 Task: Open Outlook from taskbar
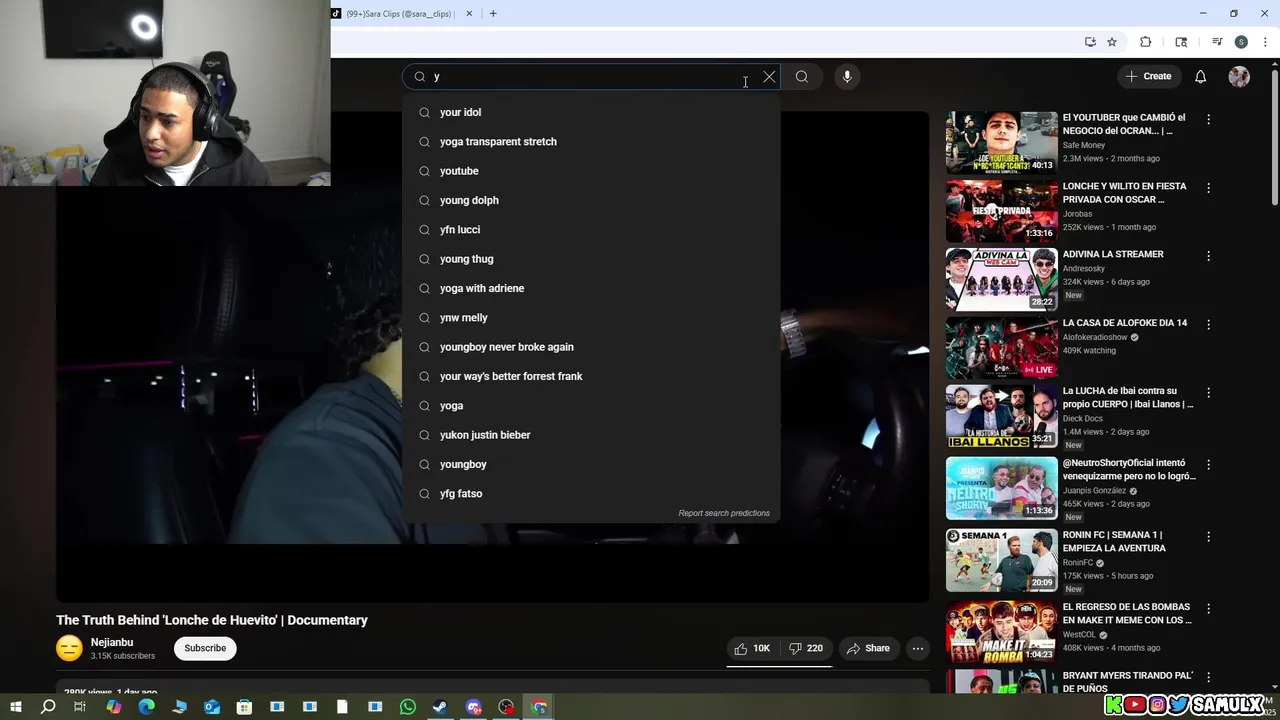tap(212, 707)
